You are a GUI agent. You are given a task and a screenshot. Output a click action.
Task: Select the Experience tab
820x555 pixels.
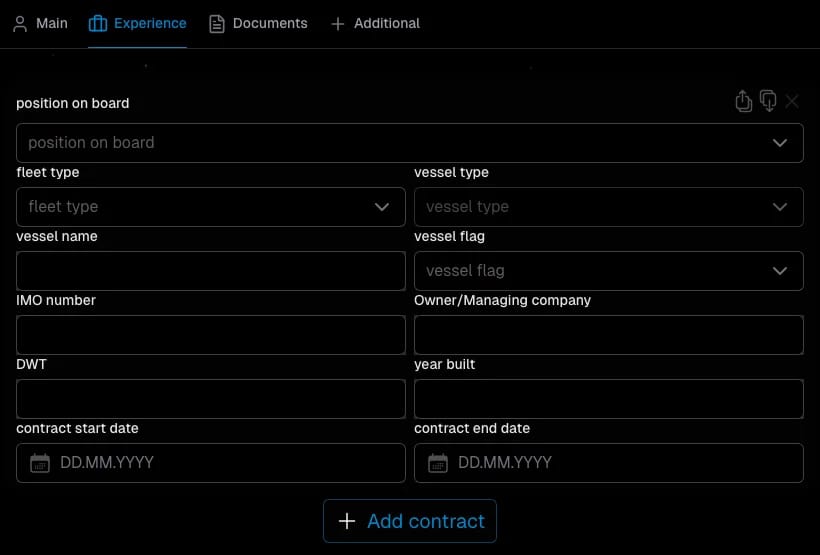[x=137, y=23]
